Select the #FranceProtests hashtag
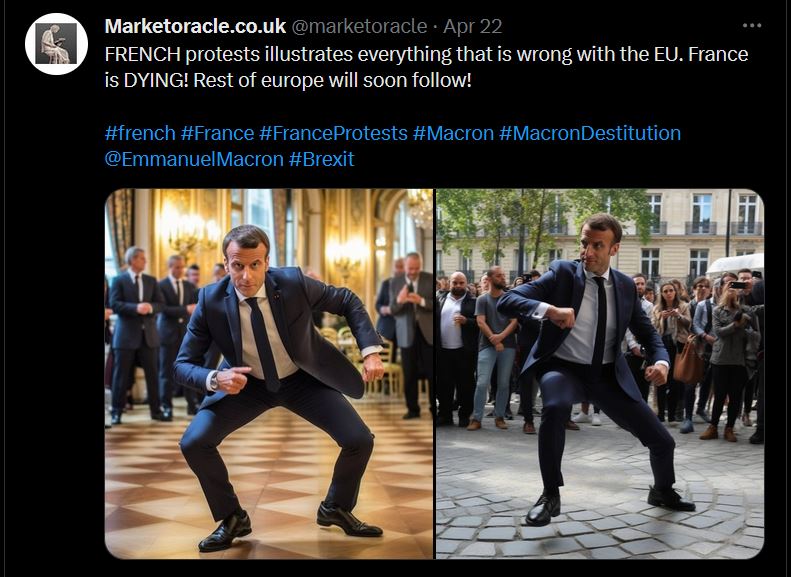This screenshot has width=791, height=577. coord(333,133)
